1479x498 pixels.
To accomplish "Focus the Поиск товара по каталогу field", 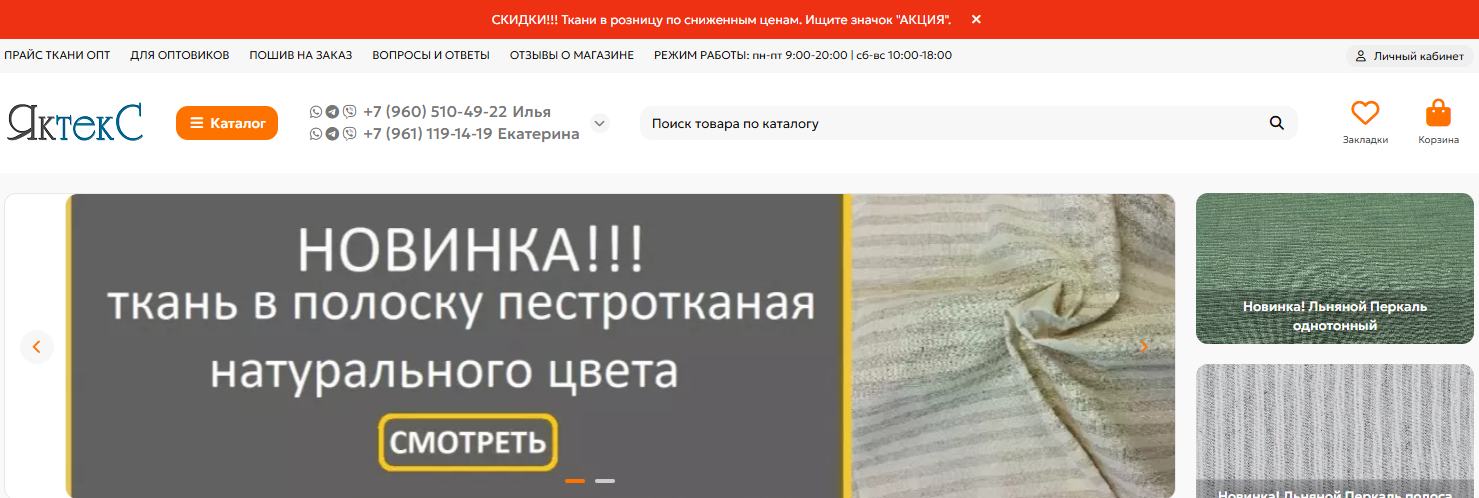I will pos(955,123).
